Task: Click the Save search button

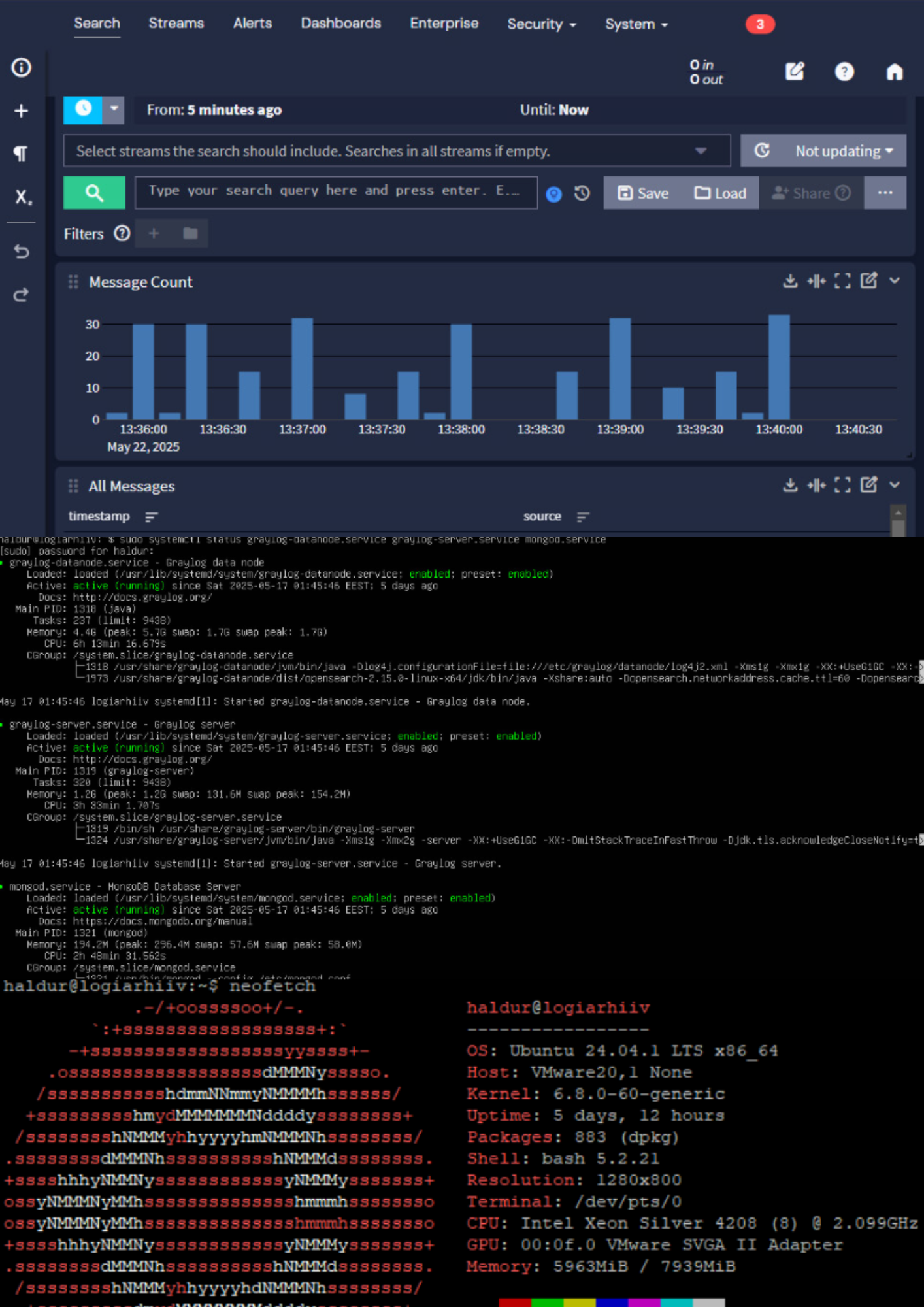Action: tap(643, 193)
